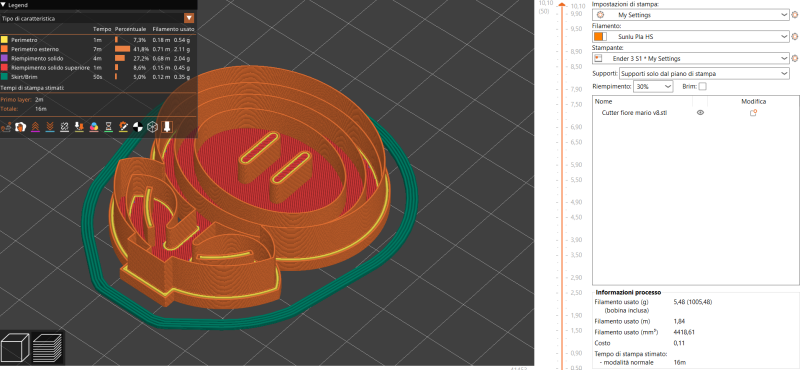The height and width of the screenshot is (370, 800).
Task: Click 2.11 g filament for Perimetro esterno
Action: tap(183, 49)
